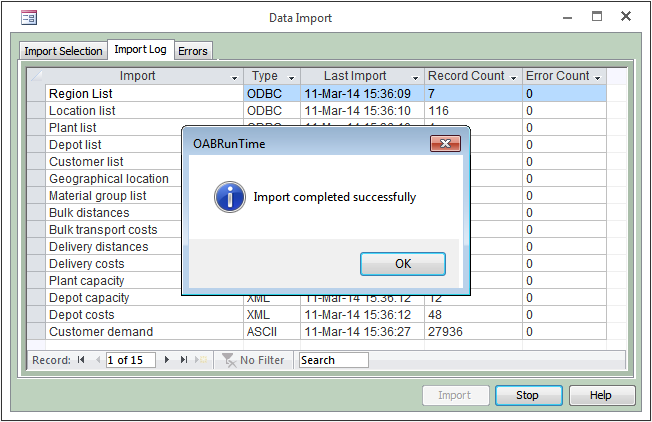Open the Type column filter arrow
652x422 pixels.
[291, 78]
